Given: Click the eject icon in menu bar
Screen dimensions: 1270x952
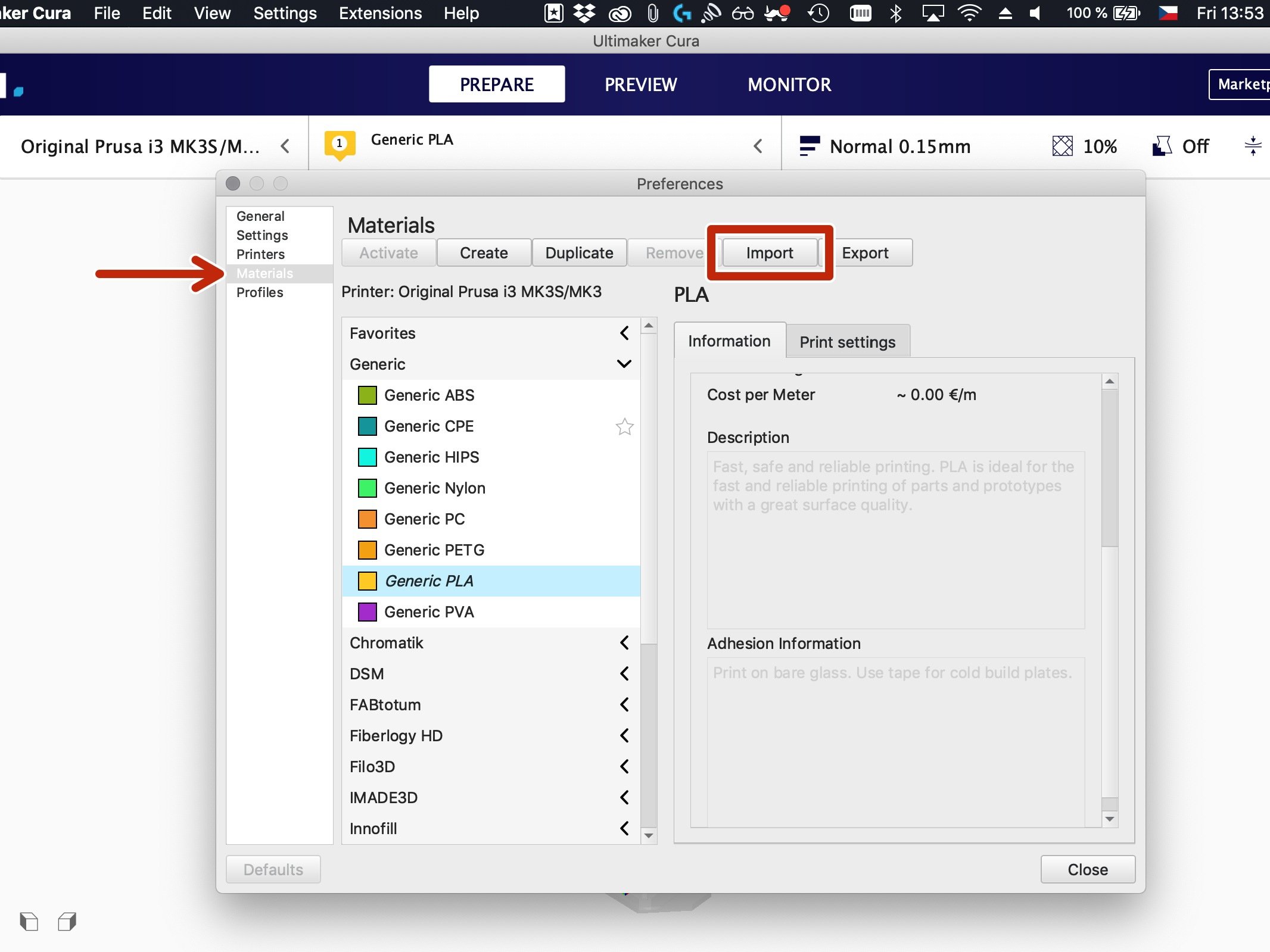Looking at the screenshot, I should click(1005, 13).
